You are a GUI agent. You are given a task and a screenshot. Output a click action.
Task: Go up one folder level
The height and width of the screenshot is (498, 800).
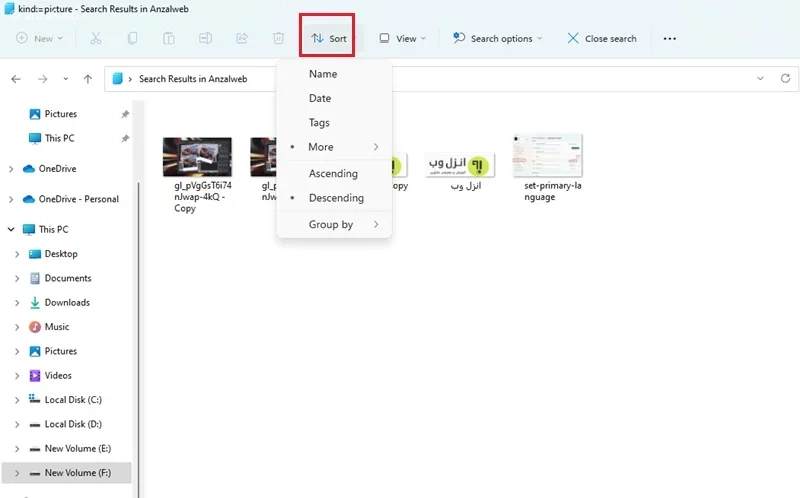pos(88,79)
